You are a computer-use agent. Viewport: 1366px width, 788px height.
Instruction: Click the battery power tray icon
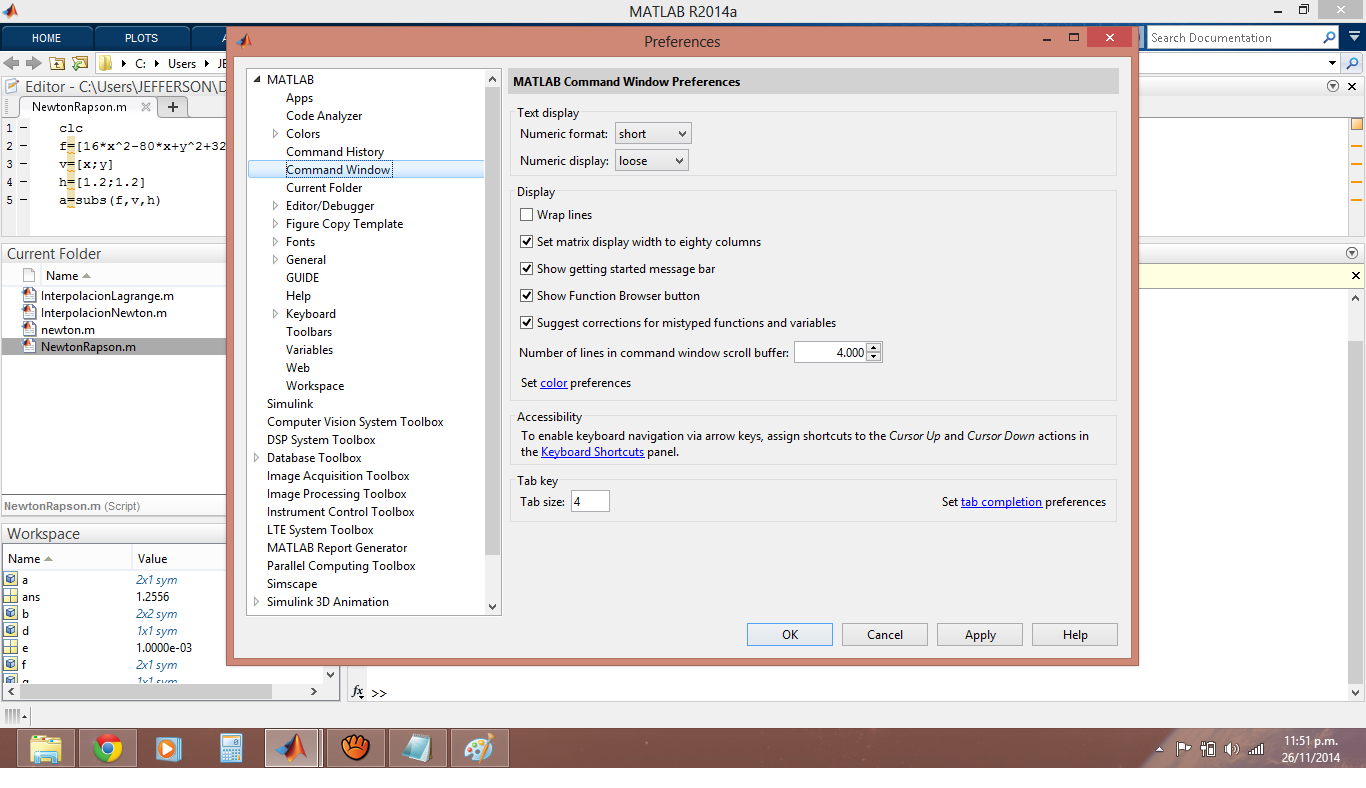[x=1208, y=749]
